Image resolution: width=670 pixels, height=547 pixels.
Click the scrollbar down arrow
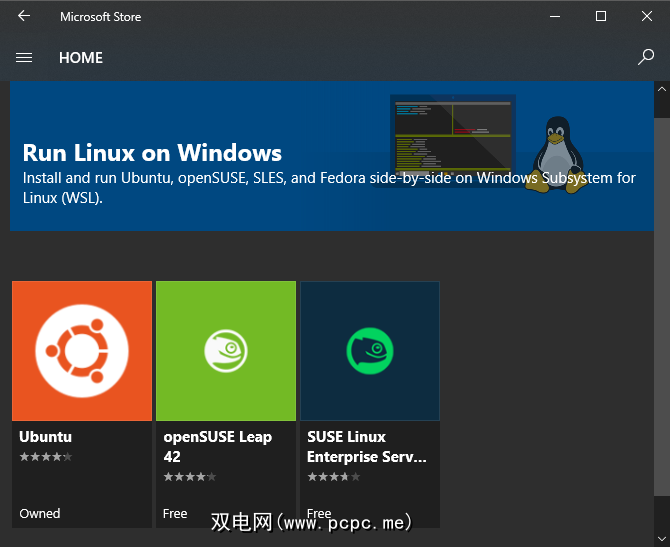[x=662, y=539]
